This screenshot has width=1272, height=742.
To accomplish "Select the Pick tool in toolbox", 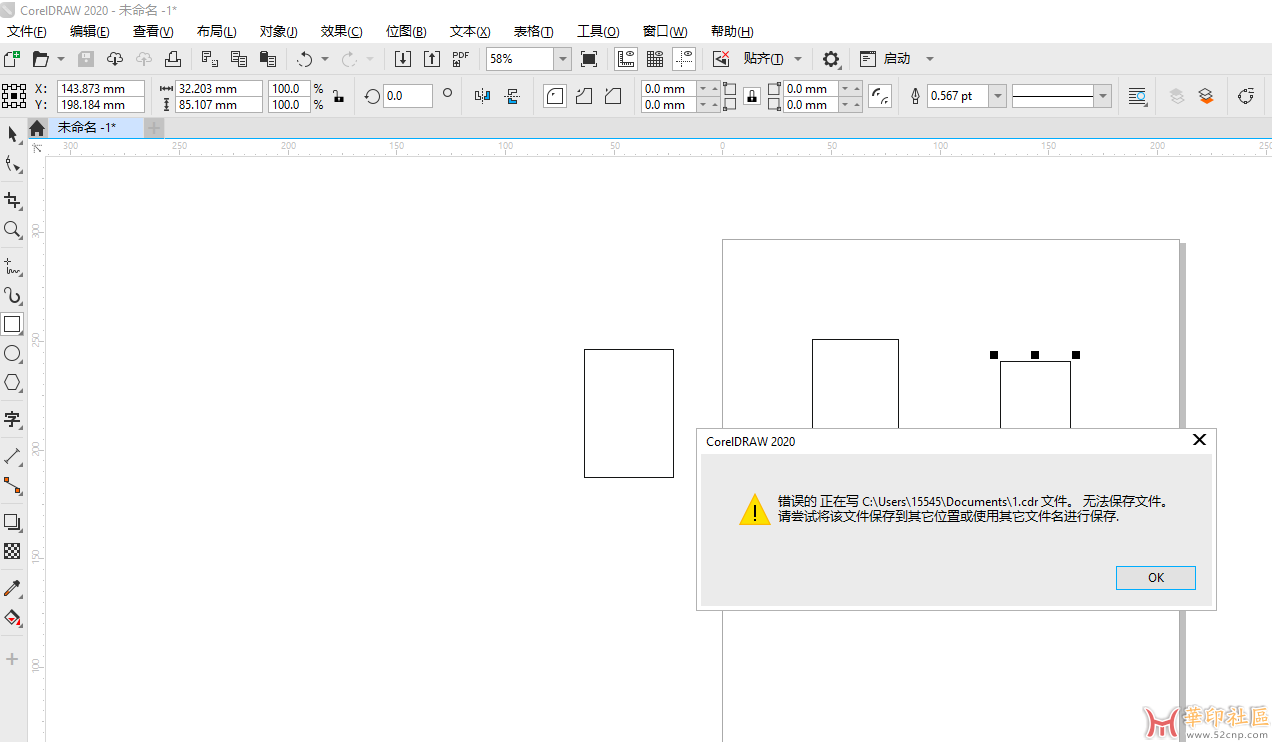I will click(12, 134).
